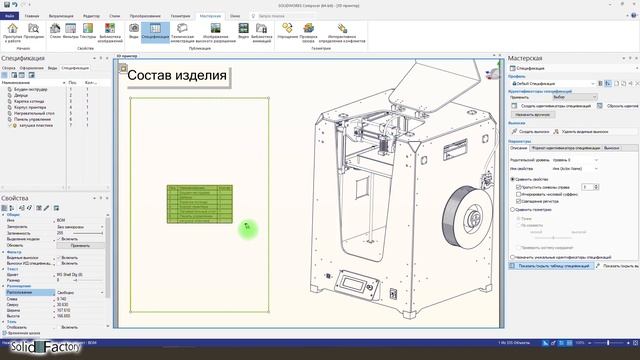The image size is (640, 360).
Task: Click the sort icon in the Свойства toolbar
Action: [x=12, y=208]
